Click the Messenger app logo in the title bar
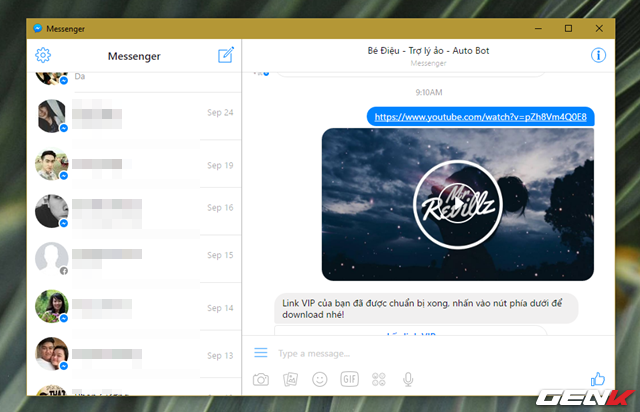Viewport: 640px width, 412px height. tap(38, 28)
